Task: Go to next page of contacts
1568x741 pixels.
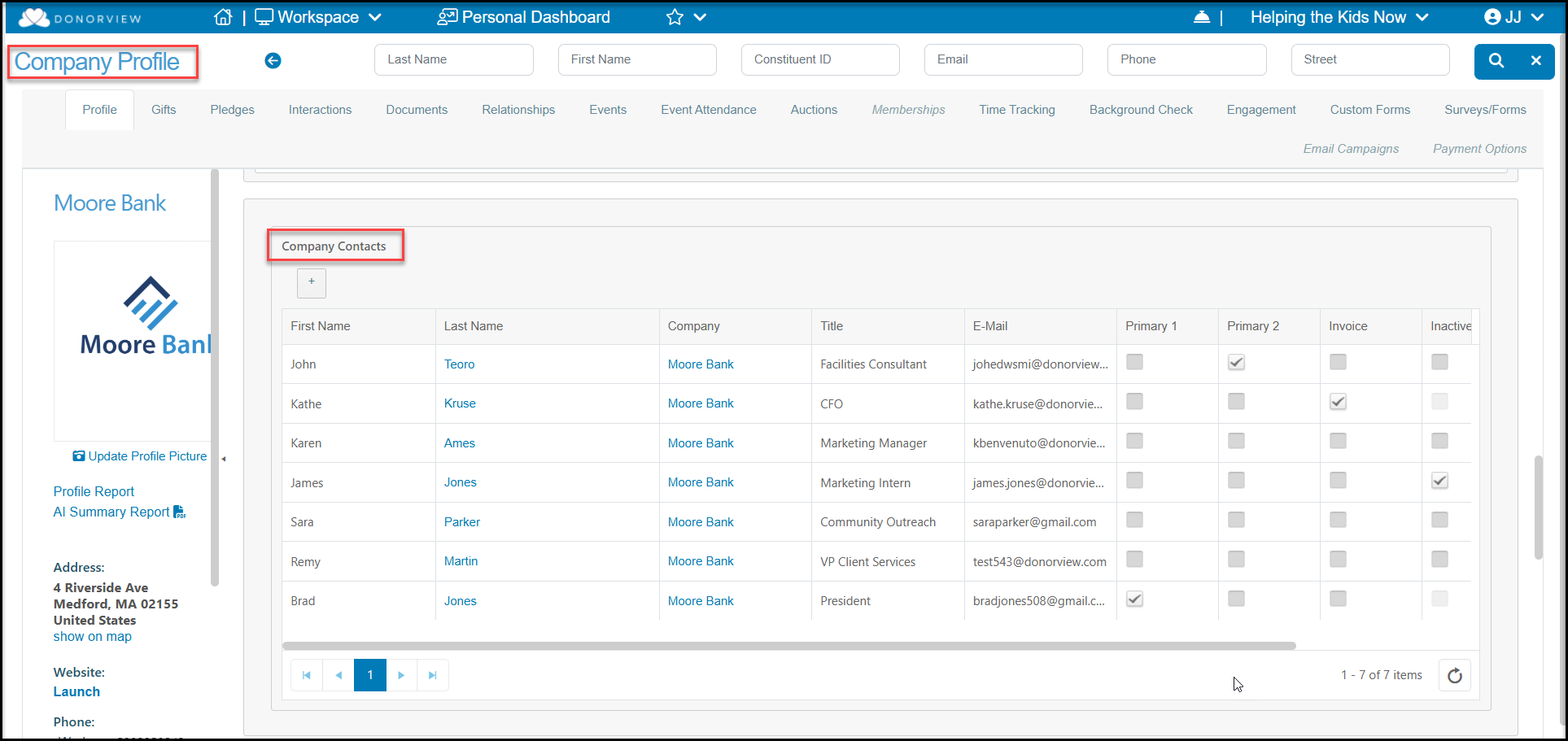Action: (x=401, y=675)
